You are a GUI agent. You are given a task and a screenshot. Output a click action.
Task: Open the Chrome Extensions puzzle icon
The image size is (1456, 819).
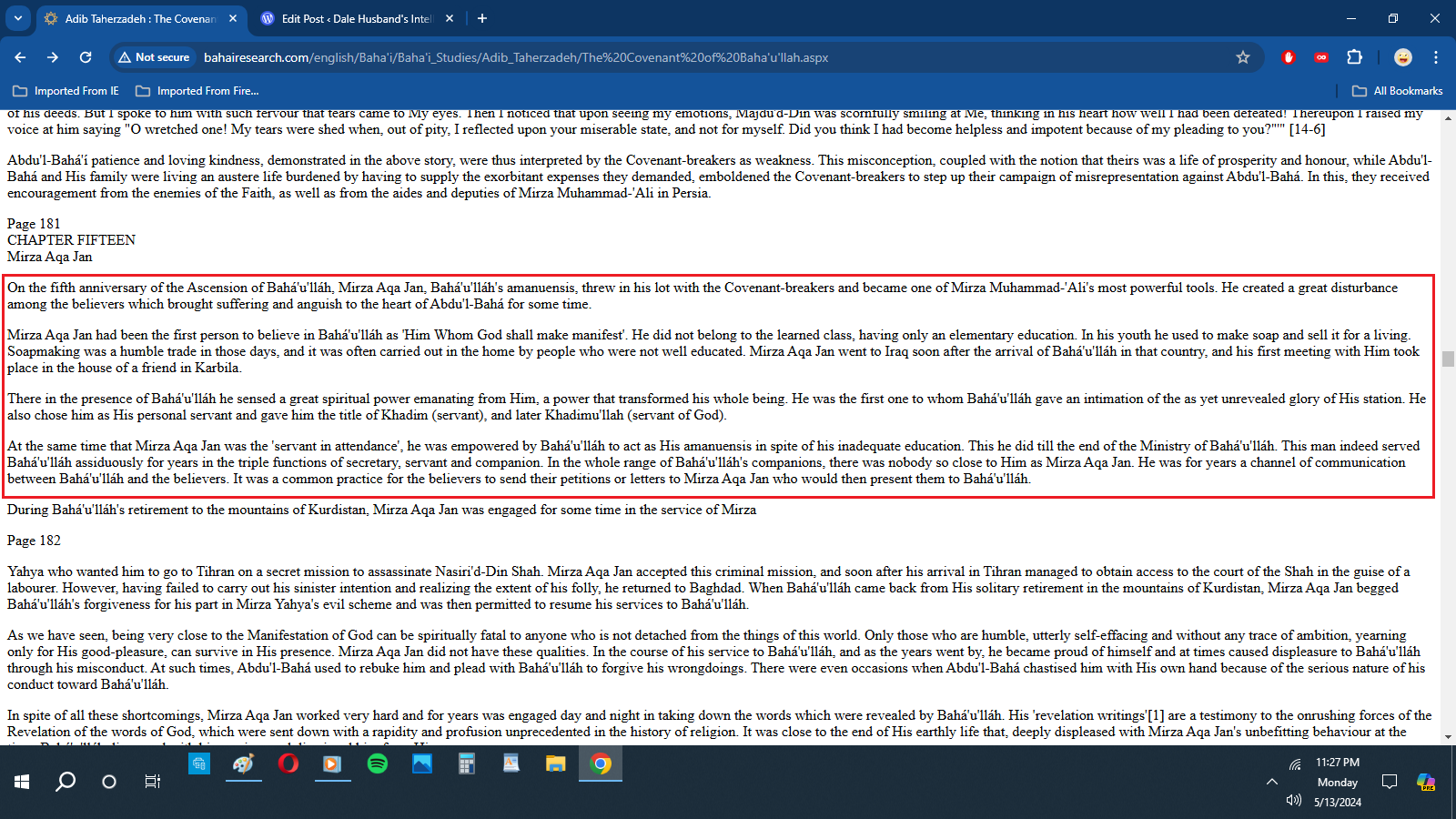tap(1354, 57)
